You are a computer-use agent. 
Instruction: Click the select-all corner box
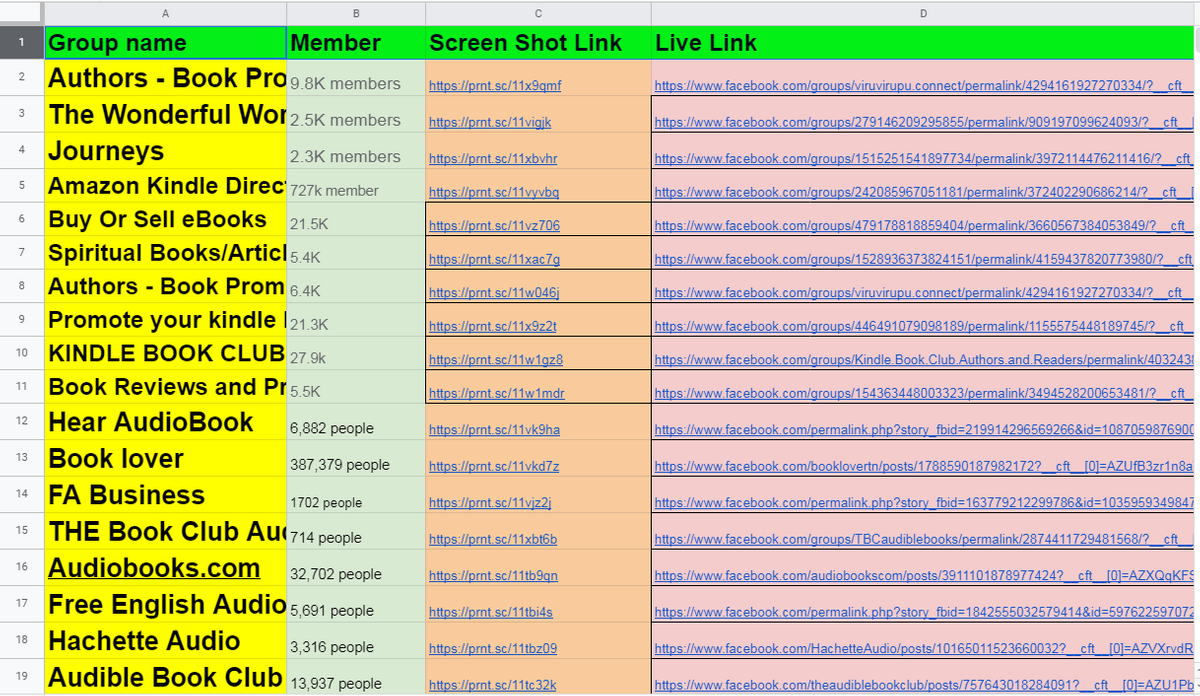pyautogui.click(x=22, y=13)
